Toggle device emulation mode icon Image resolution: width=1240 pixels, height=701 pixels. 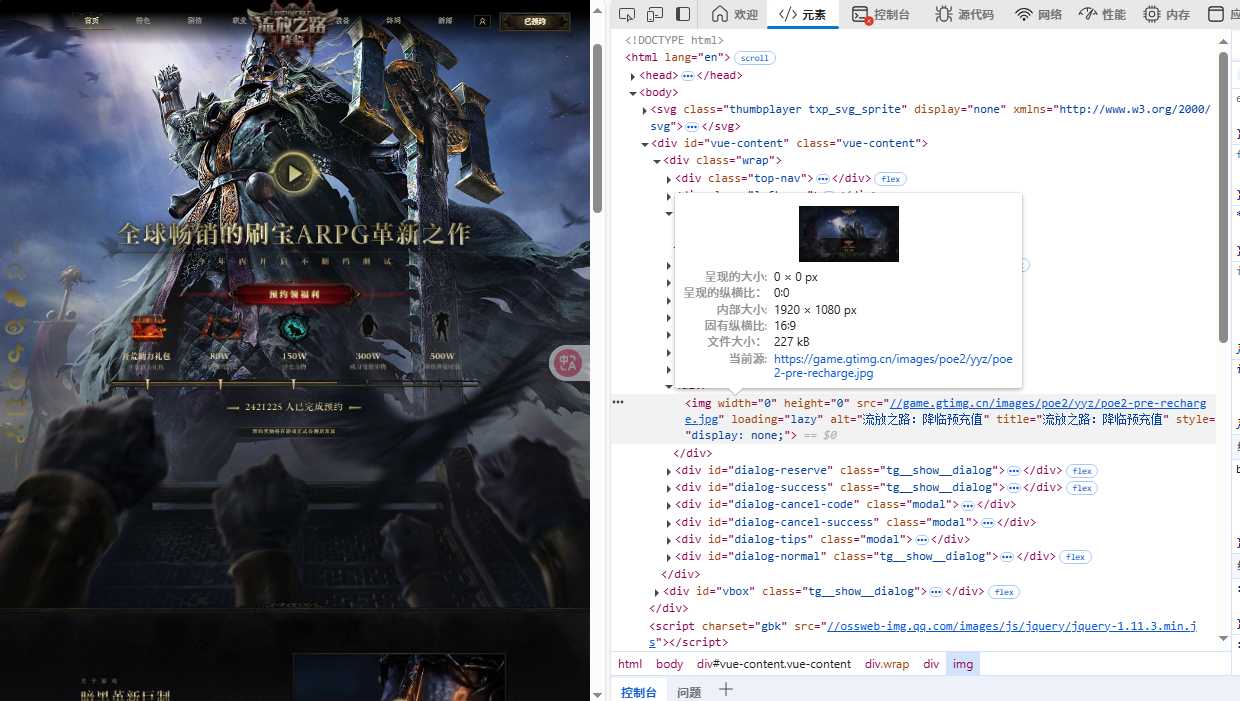655,14
